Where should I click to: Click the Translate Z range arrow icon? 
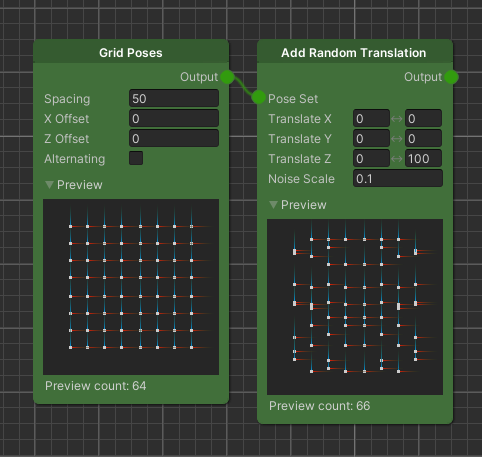[x=397, y=159]
